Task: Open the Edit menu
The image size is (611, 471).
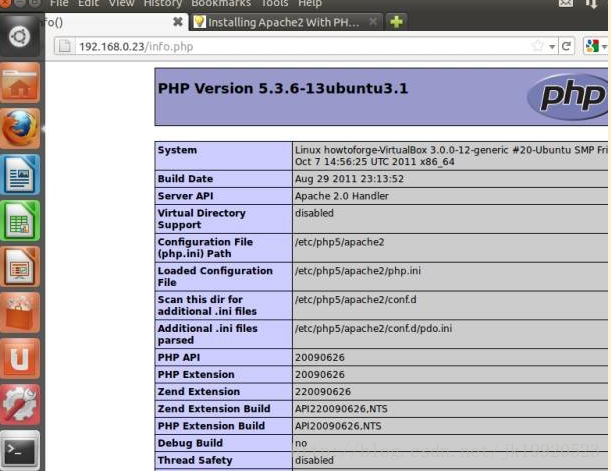Action: pos(88,4)
